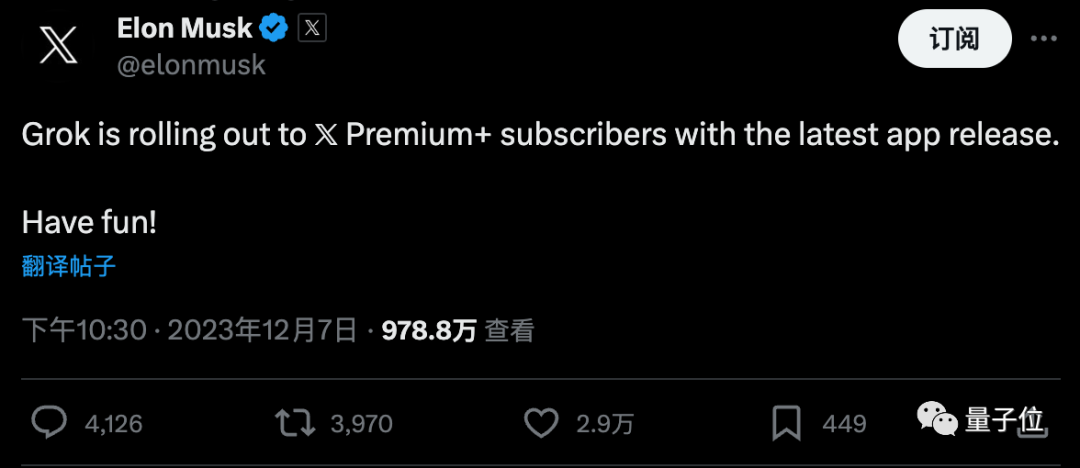
Task: Open the 4,126 replies count
Action: [114, 424]
